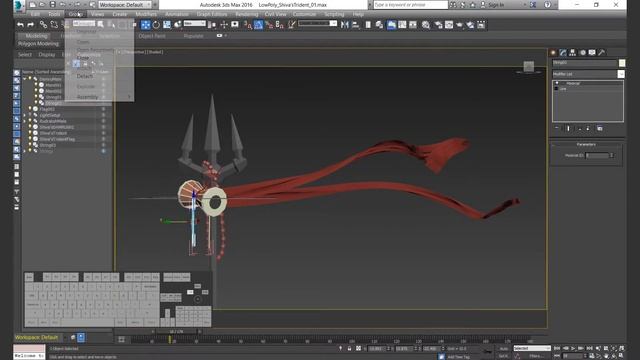The image size is (640, 360).
Task: Click Undo in the main toolbar
Action: (x=20, y=25)
